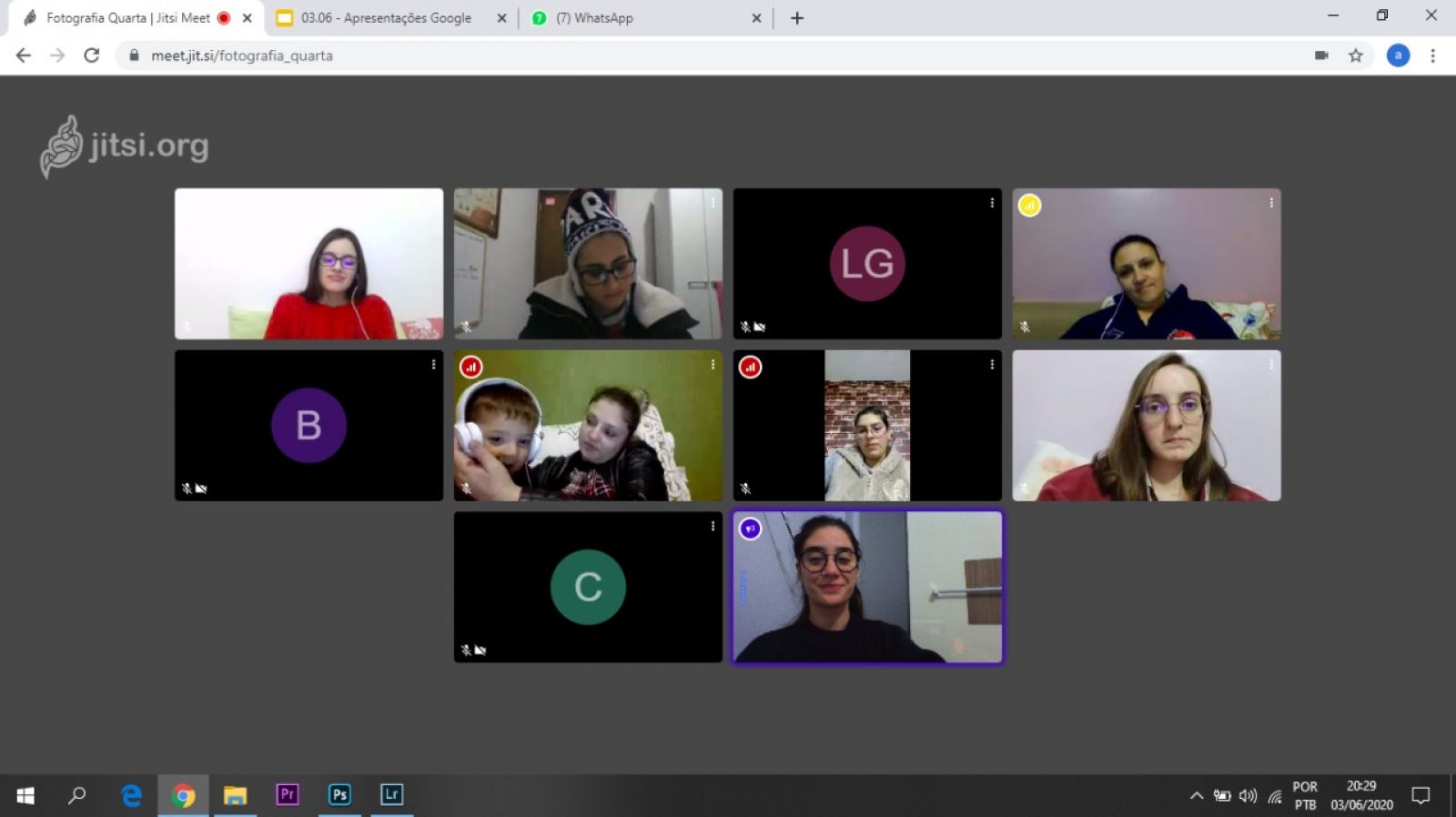The image size is (1456, 817).
Task: Select the highlighted active speaker video tile
Action: click(x=867, y=588)
